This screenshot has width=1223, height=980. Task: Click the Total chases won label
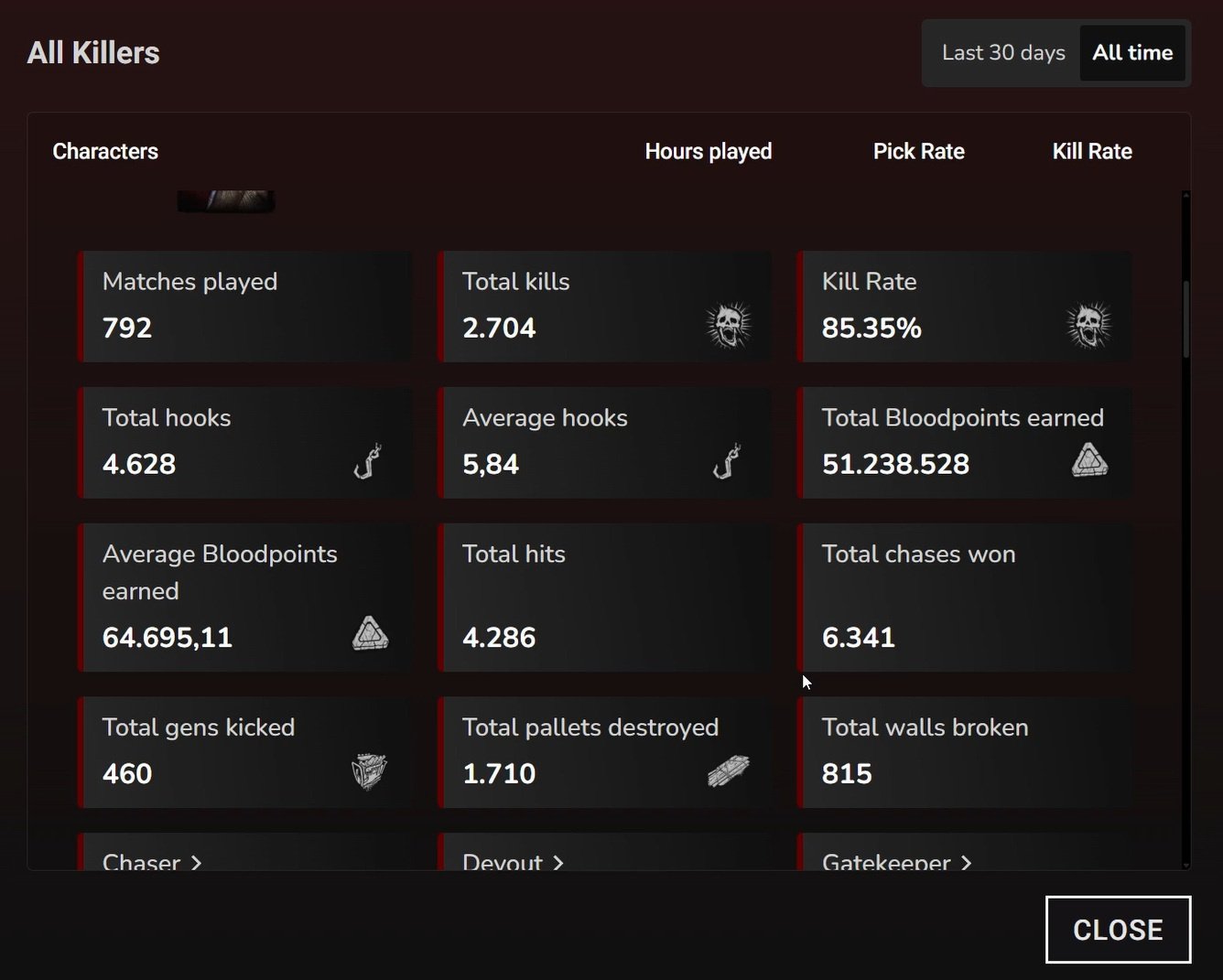pyautogui.click(x=918, y=554)
